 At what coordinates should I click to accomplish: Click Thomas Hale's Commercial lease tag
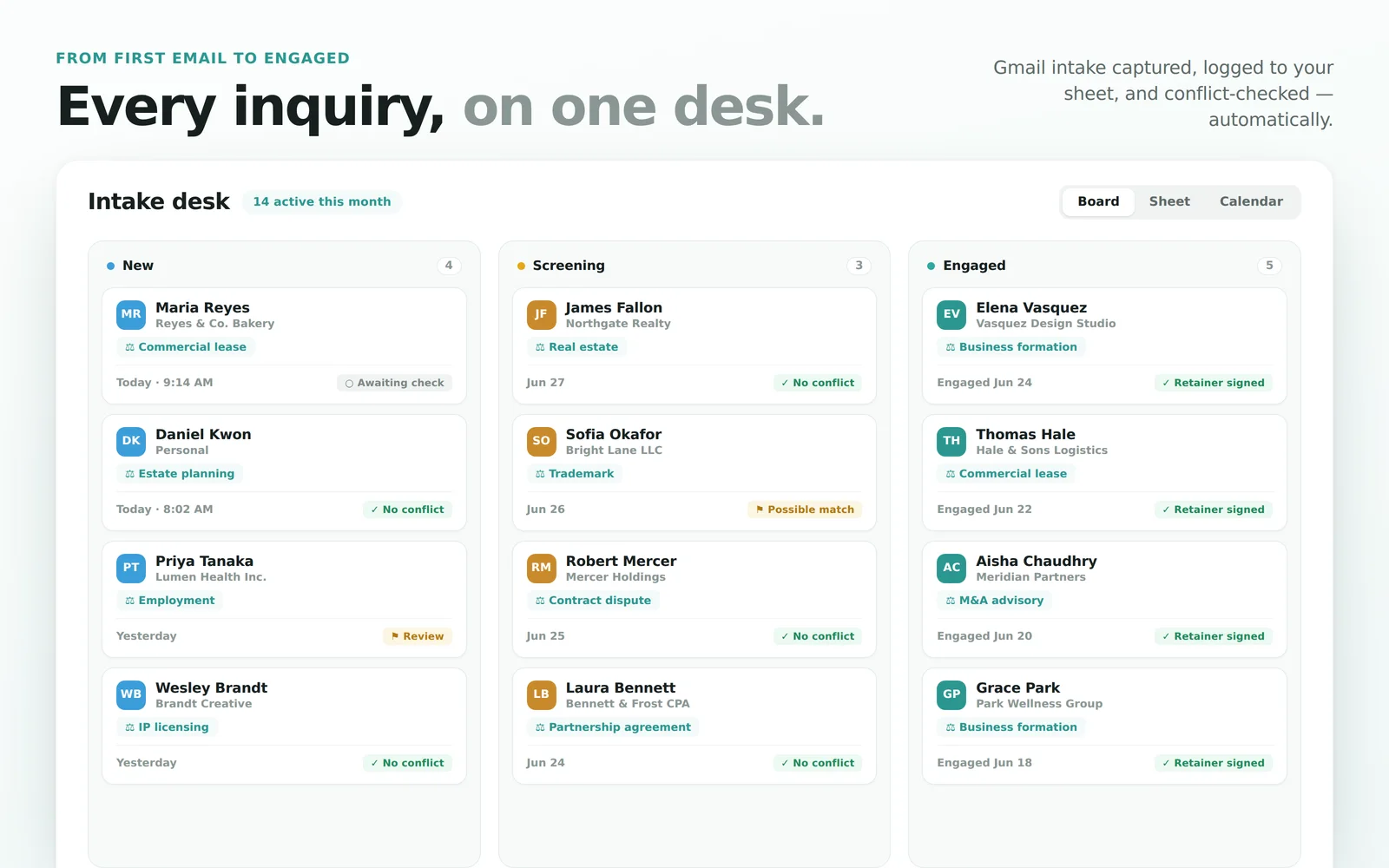(1006, 474)
